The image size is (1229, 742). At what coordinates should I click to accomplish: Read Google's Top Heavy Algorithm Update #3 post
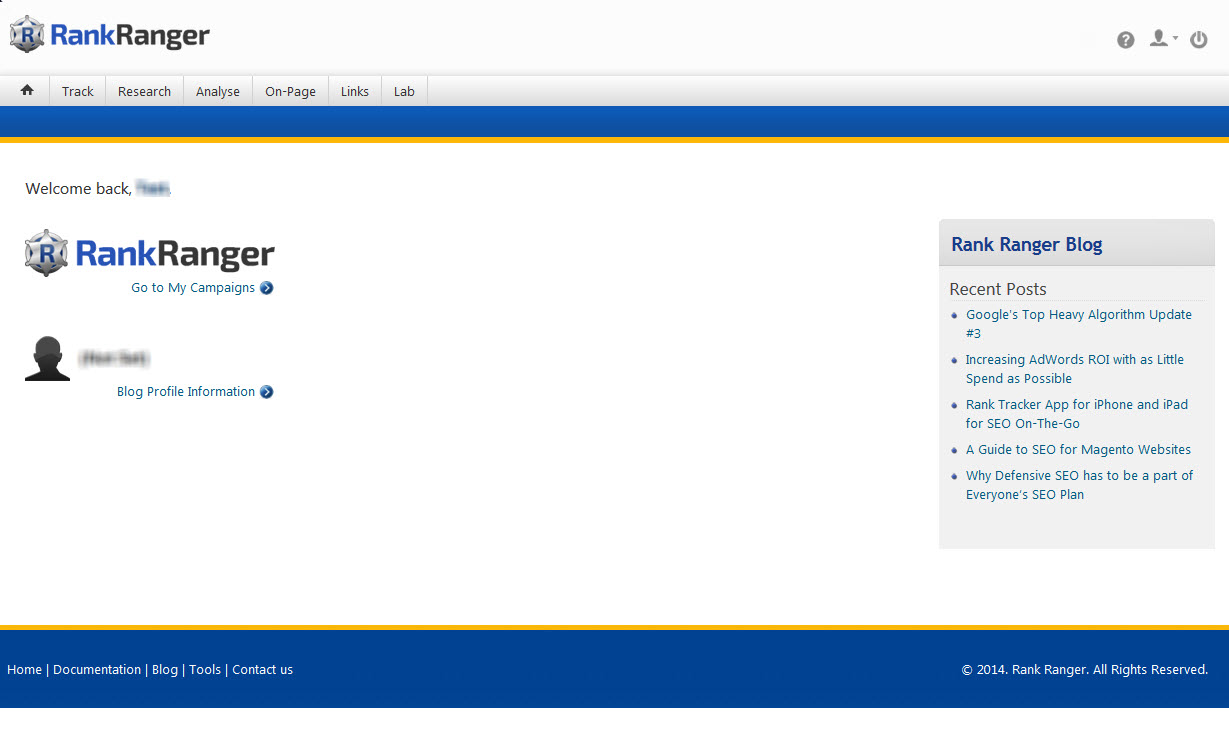click(1079, 324)
